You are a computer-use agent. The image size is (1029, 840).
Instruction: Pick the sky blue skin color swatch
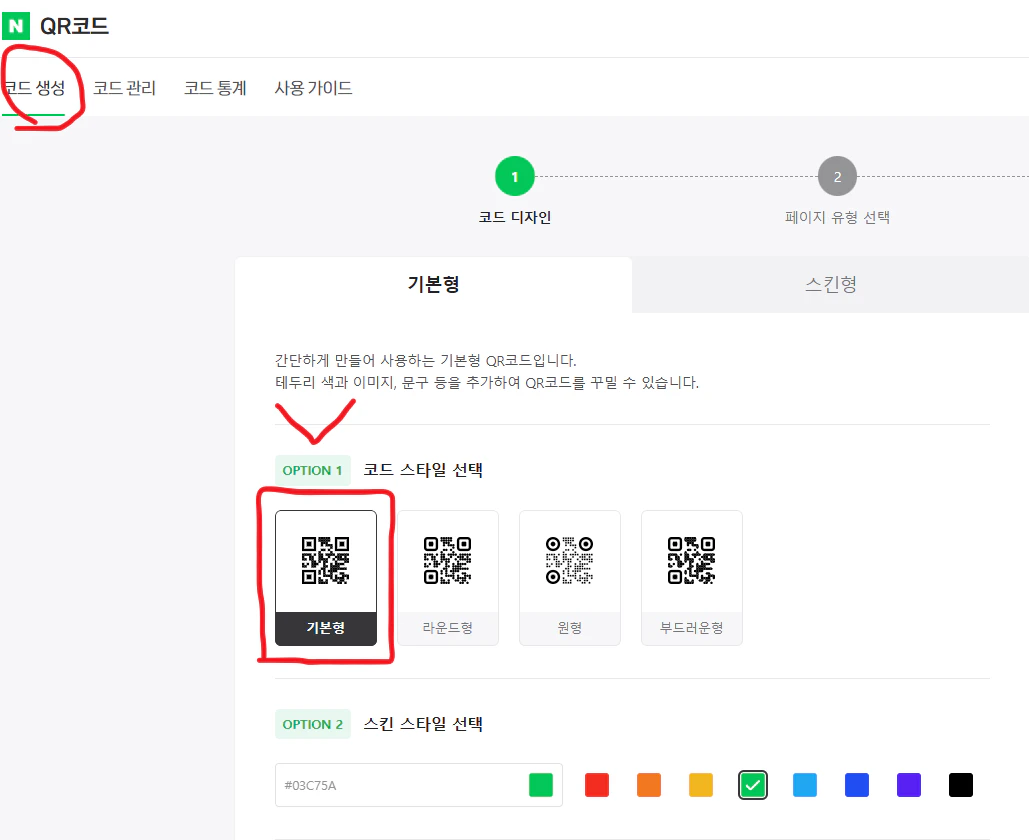point(805,785)
